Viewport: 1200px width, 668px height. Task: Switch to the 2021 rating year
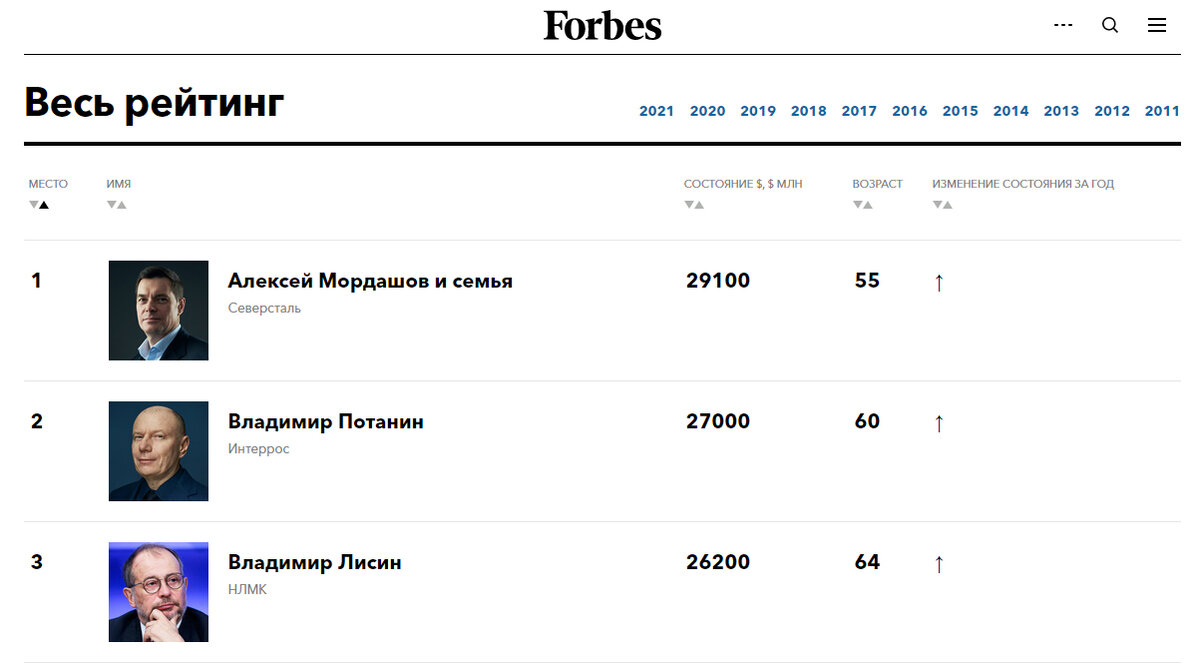(657, 111)
